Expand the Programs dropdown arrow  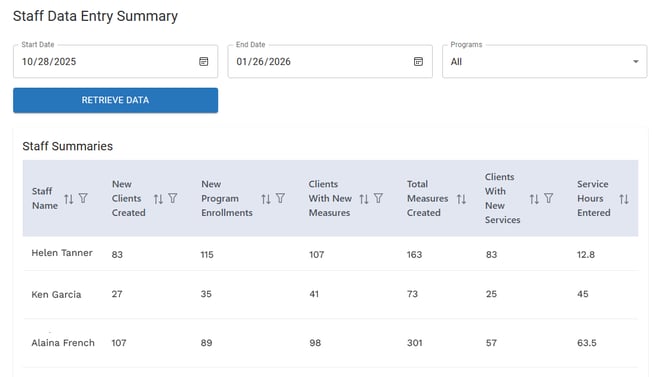pyautogui.click(x=636, y=62)
